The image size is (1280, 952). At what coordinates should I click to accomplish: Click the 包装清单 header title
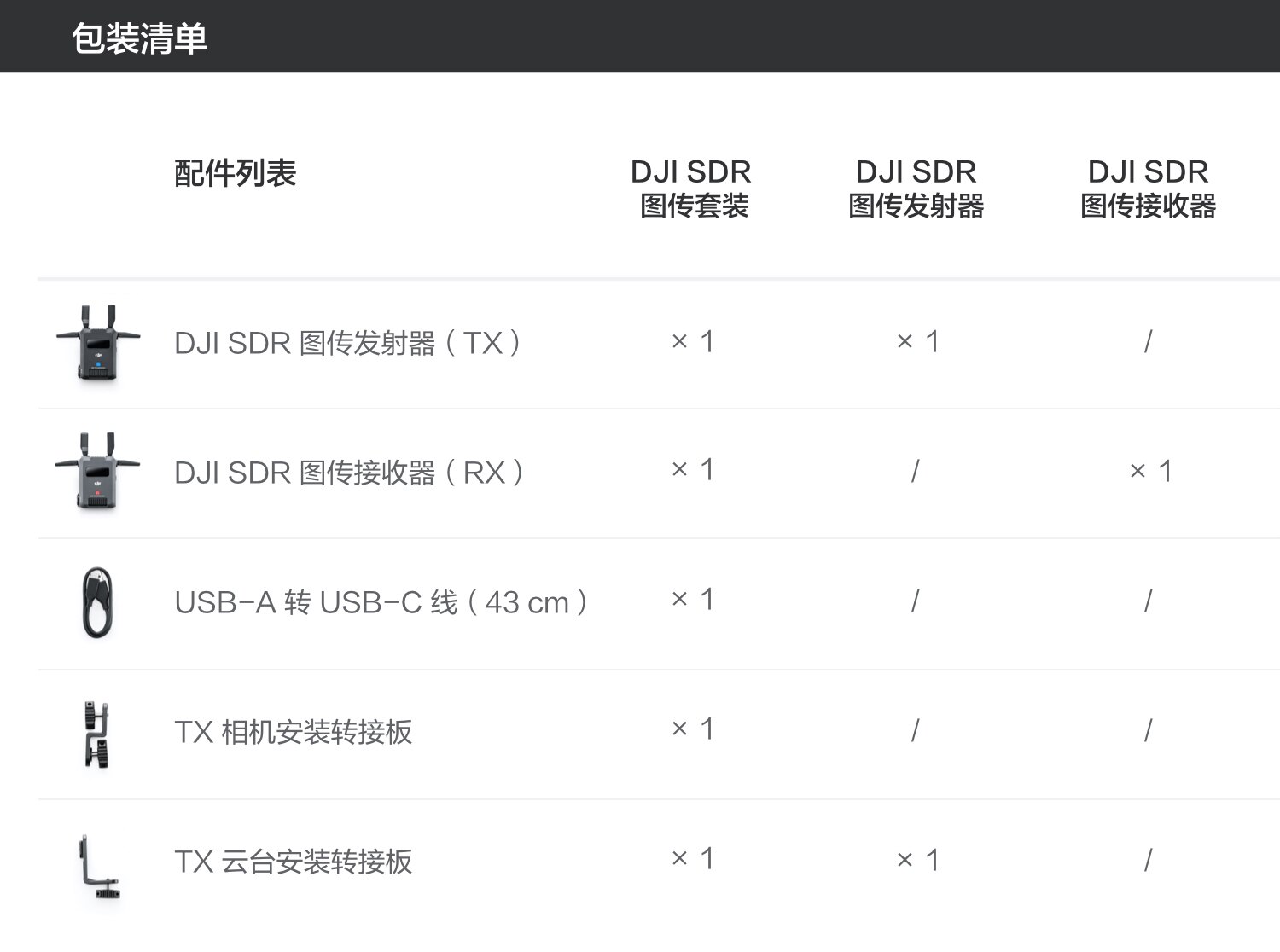coord(140,38)
